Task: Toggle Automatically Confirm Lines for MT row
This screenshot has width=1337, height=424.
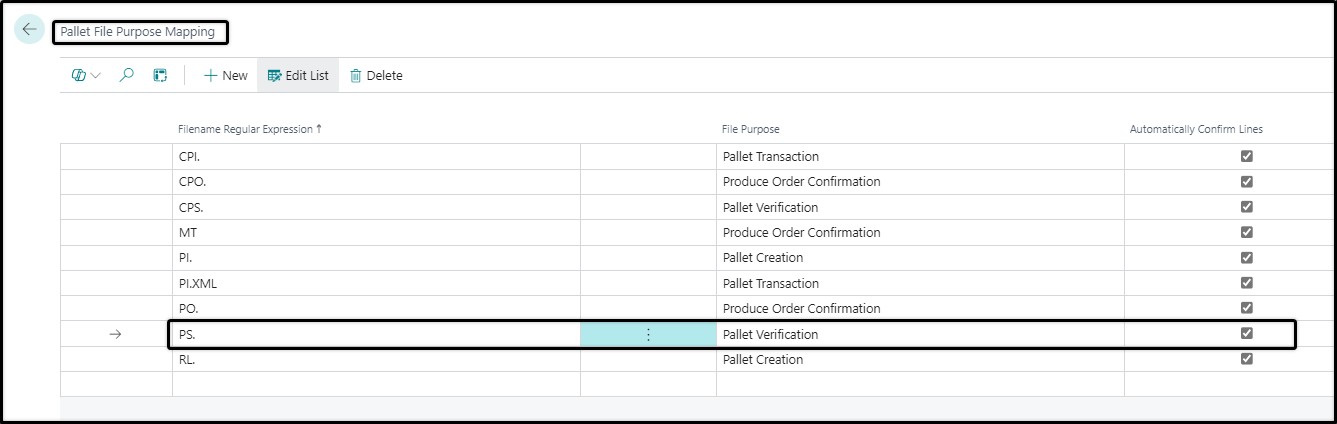Action: click(1246, 232)
